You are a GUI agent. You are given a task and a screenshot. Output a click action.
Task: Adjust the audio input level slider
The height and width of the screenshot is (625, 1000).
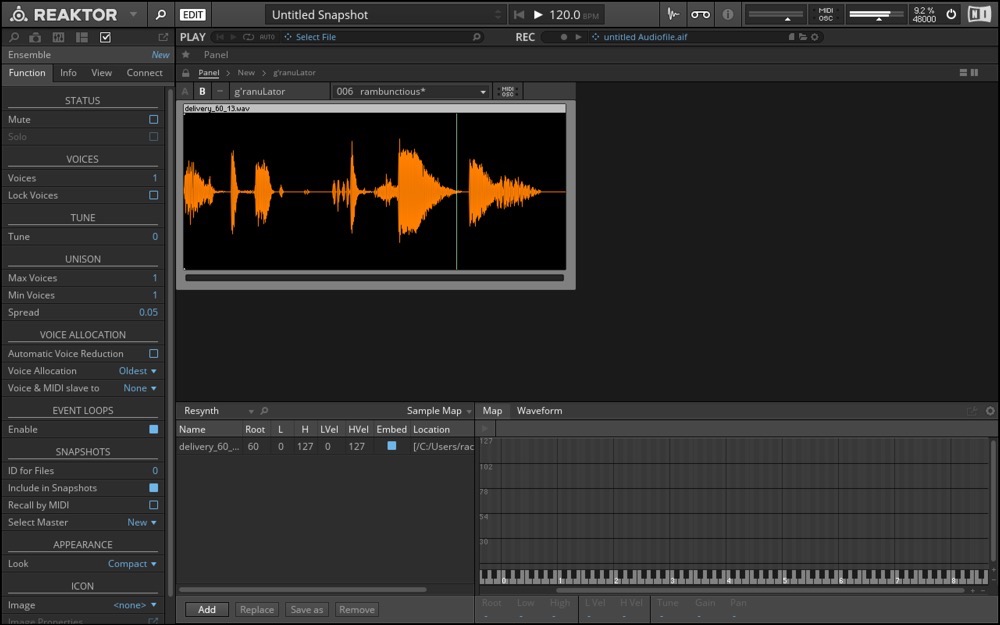click(776, 15)
